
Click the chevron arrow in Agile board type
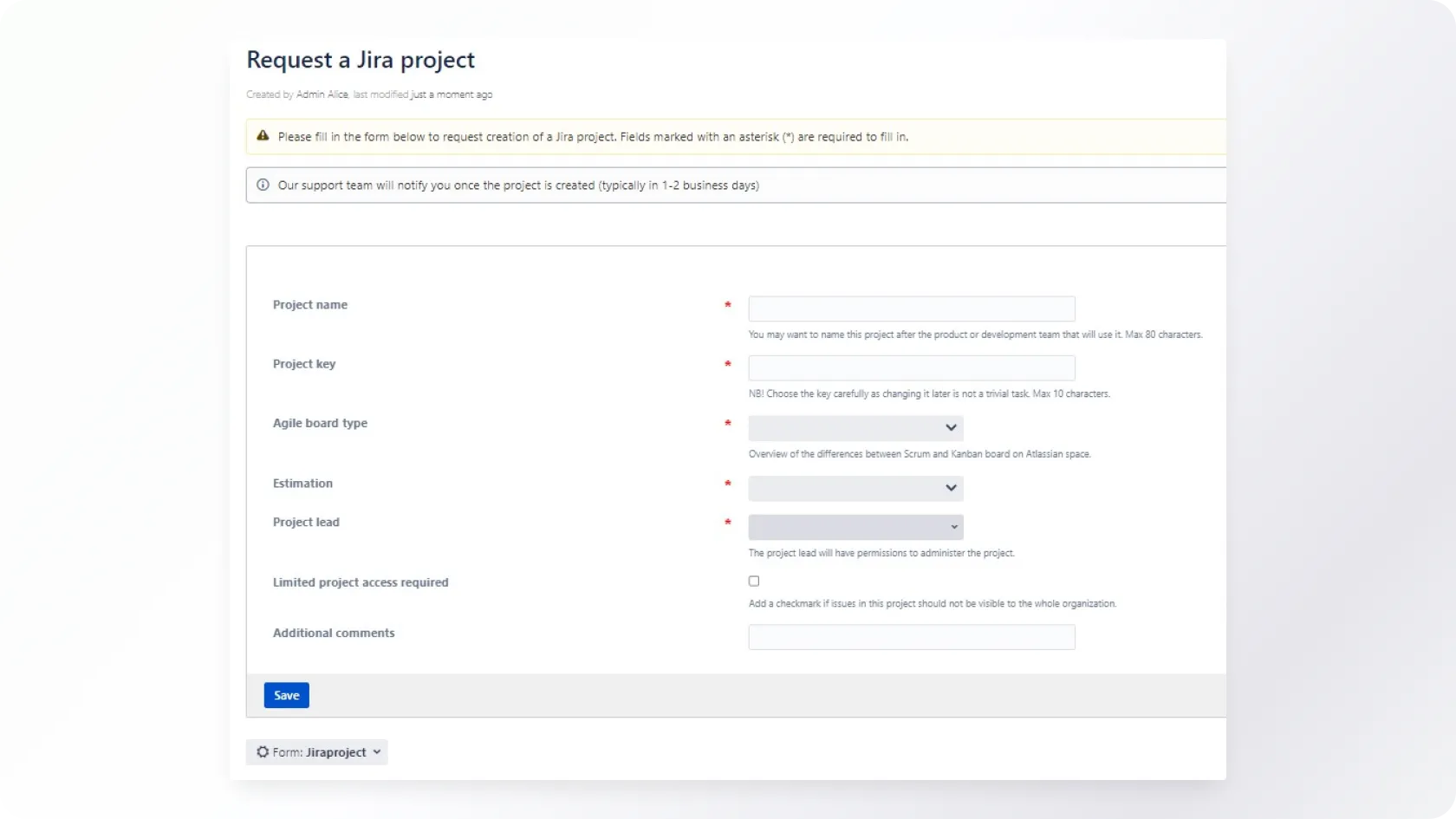point(951,428)
